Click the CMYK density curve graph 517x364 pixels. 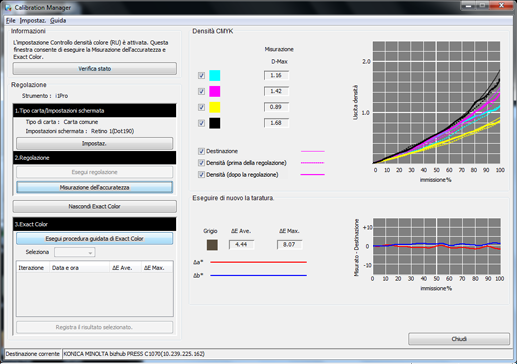(436, 102)
